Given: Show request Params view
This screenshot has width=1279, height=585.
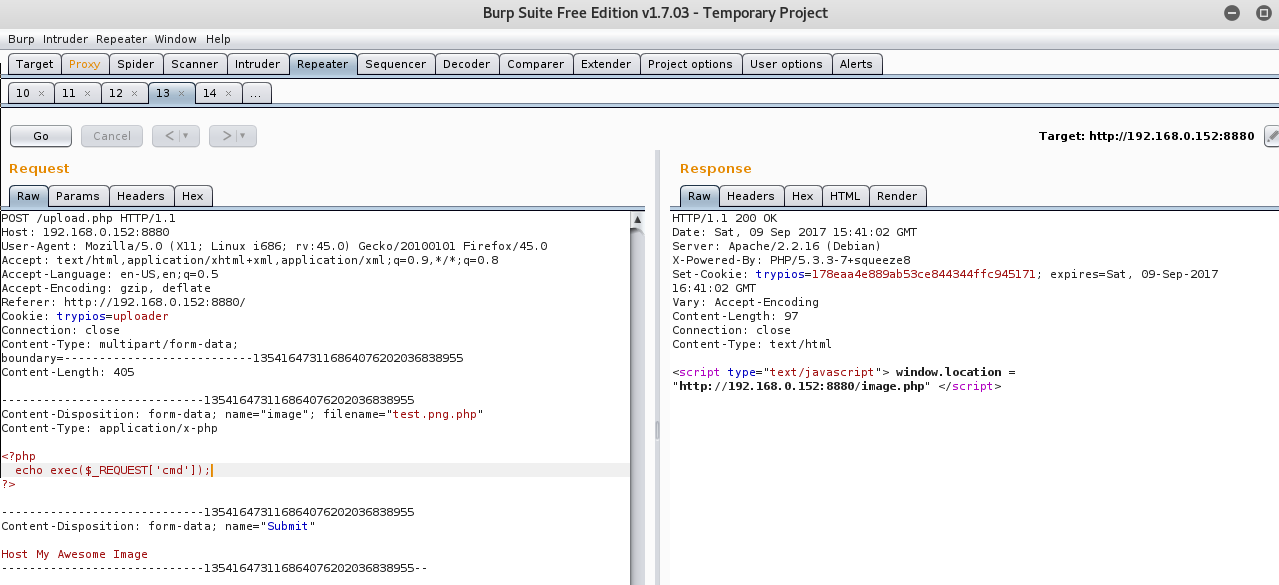Looking at the screenshot, I should point(78,196).
